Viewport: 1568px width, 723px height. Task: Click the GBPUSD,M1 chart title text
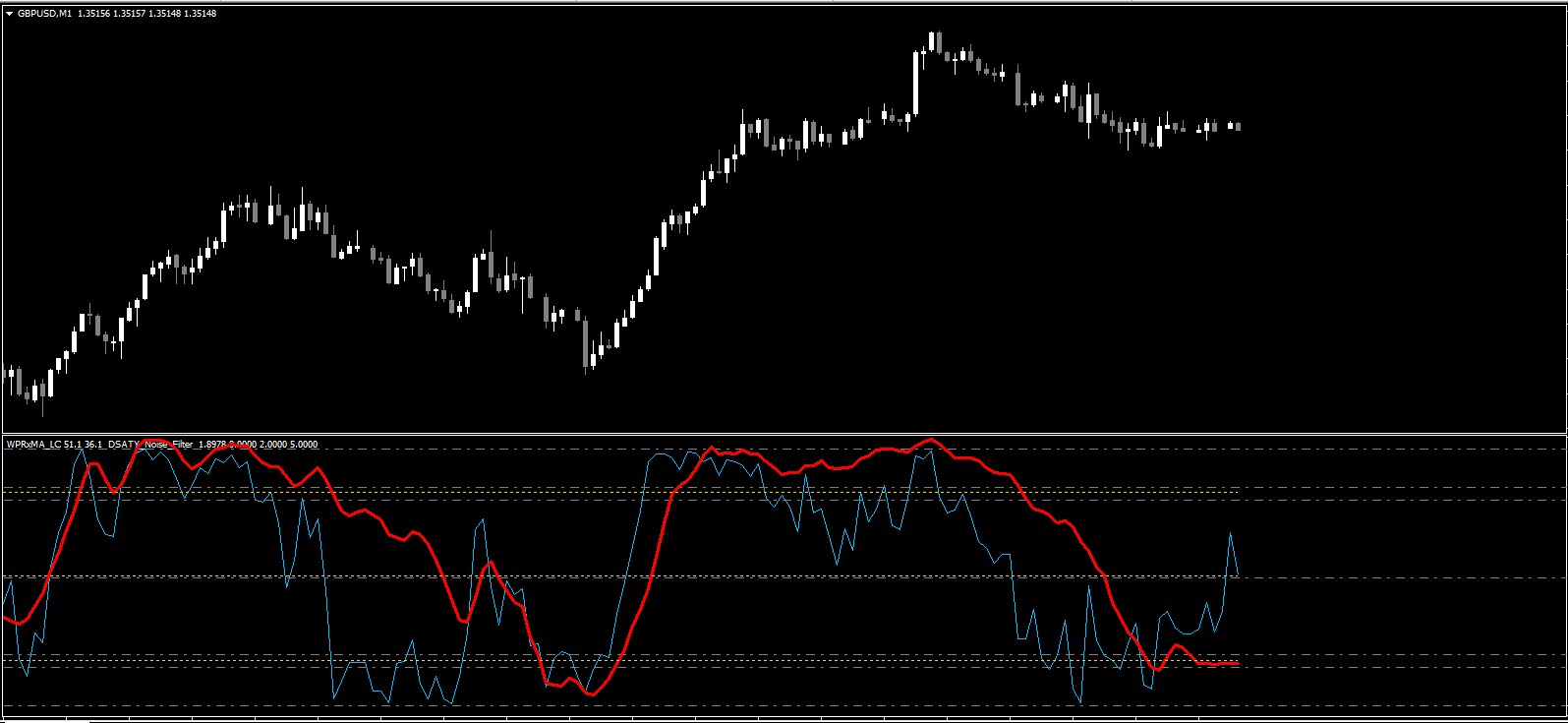click(x=44, y=14)
